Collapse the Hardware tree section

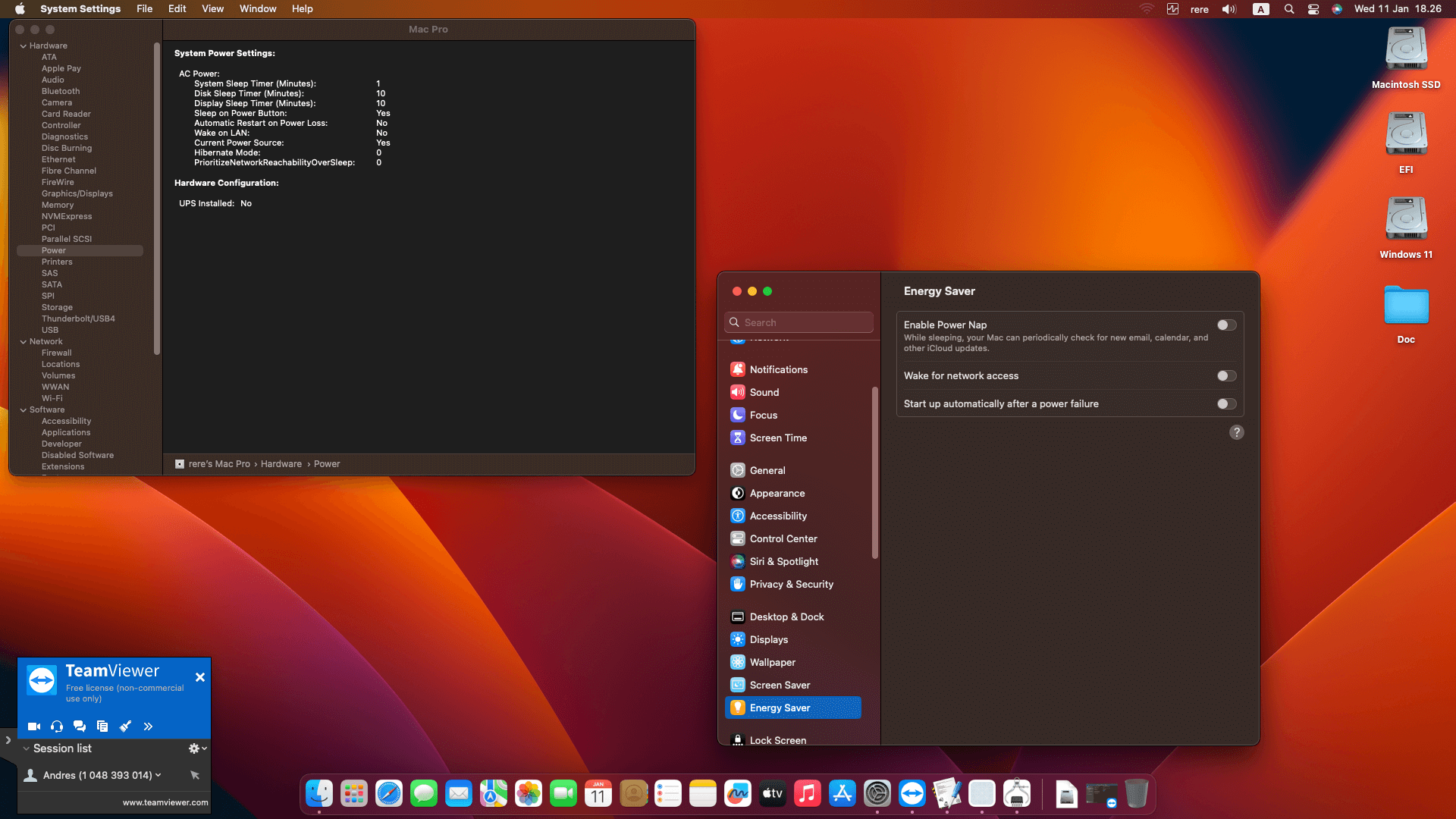(24, 46)
